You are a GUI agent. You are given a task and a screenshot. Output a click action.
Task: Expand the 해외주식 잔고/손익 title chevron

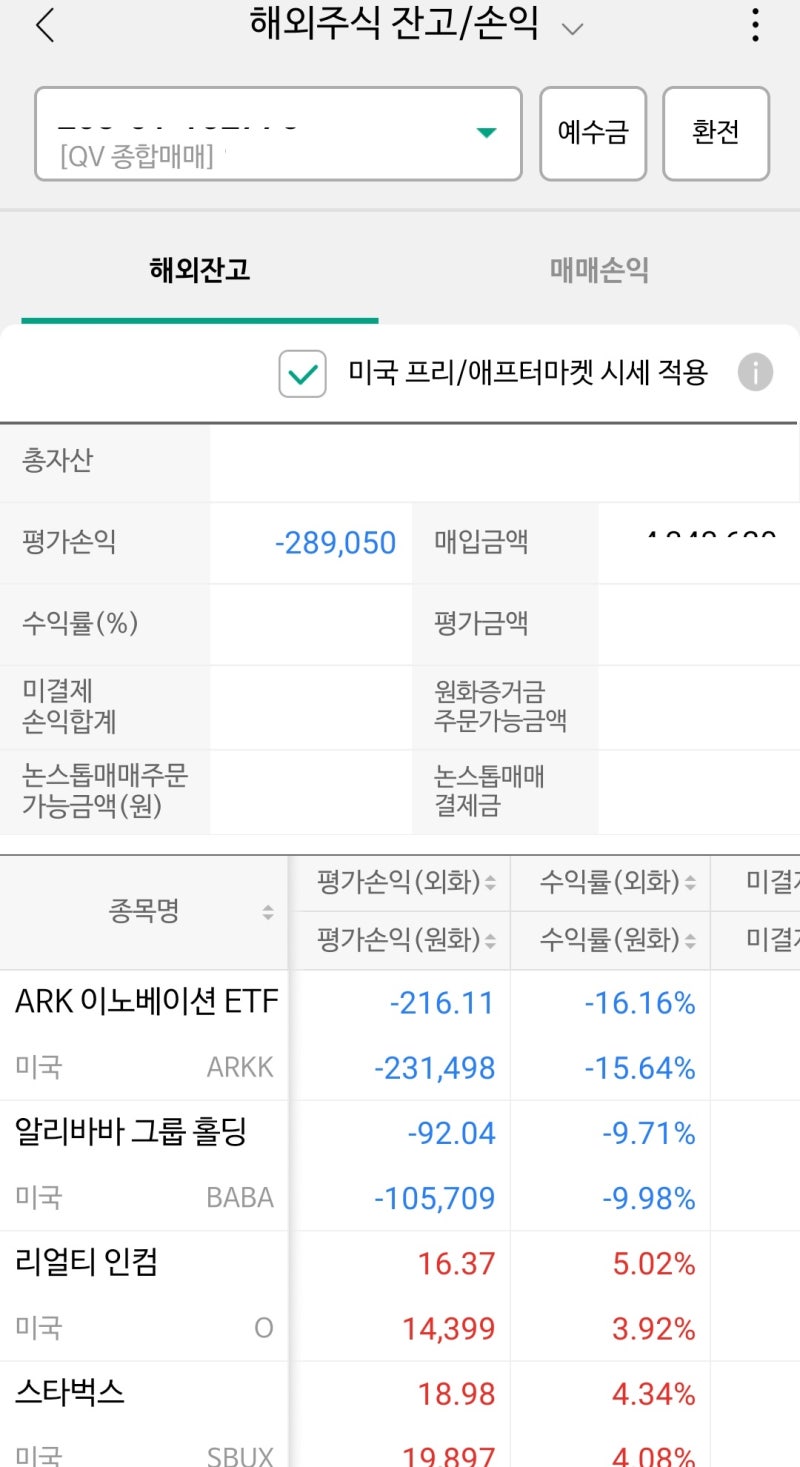[x=572, y=27]
